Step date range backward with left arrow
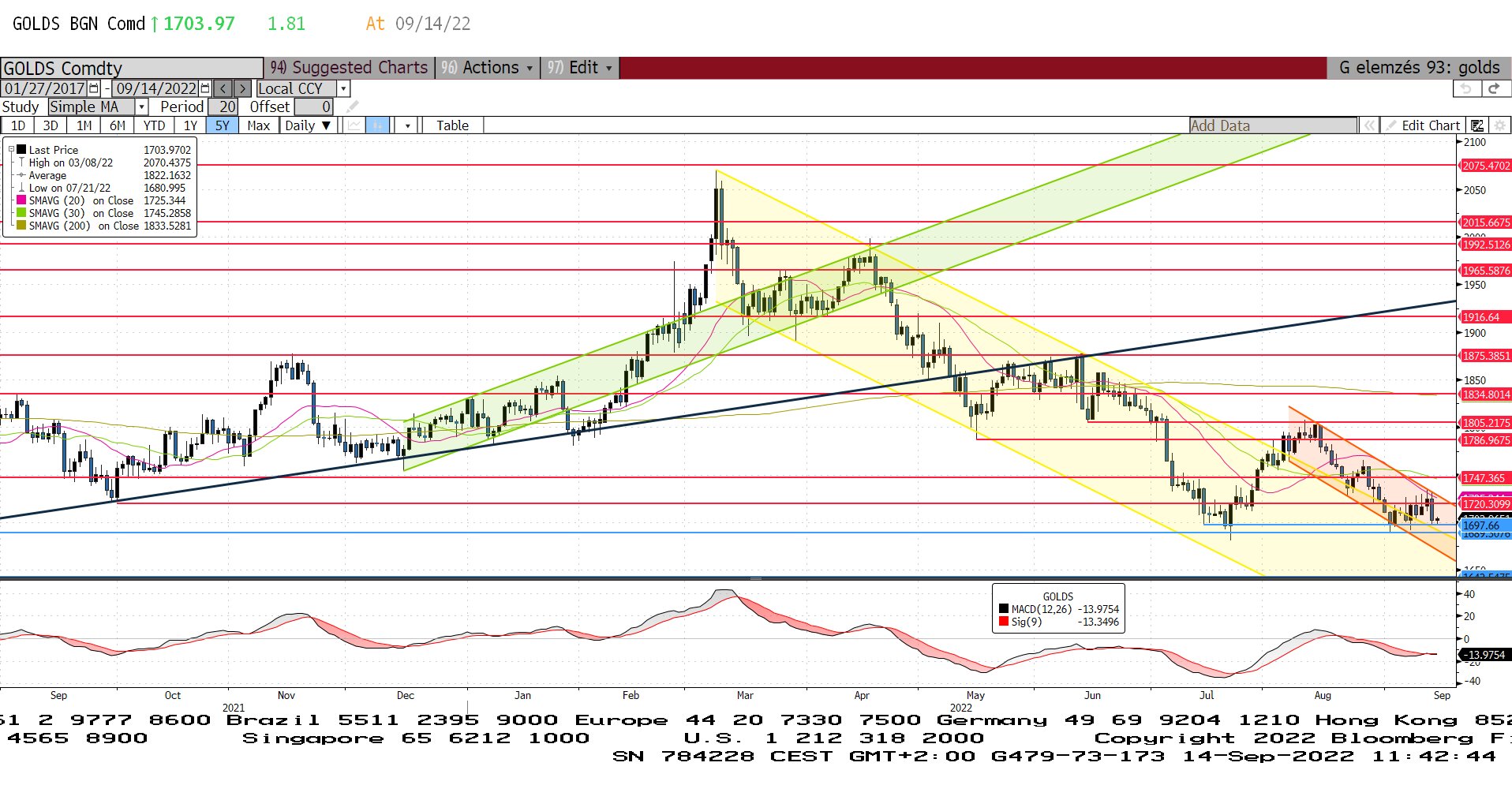The width and height of the screenshot is (1512, 800). tap(223, 88)
